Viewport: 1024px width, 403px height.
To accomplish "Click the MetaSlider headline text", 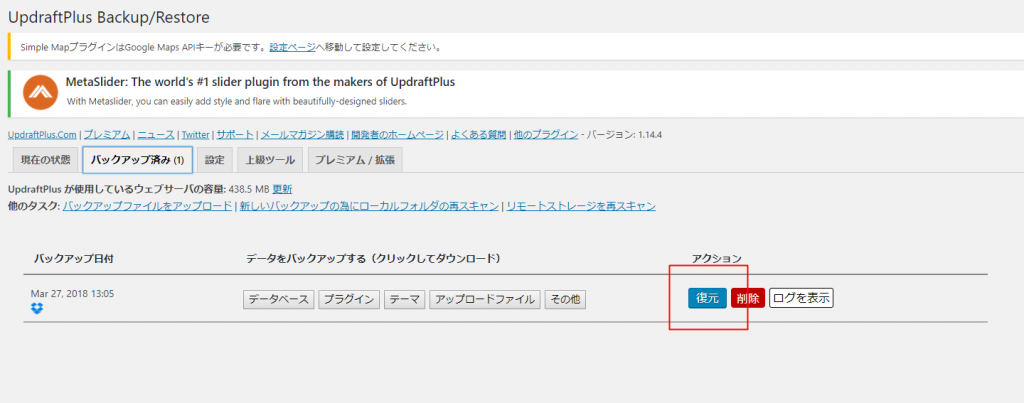I will coord(261,82).
